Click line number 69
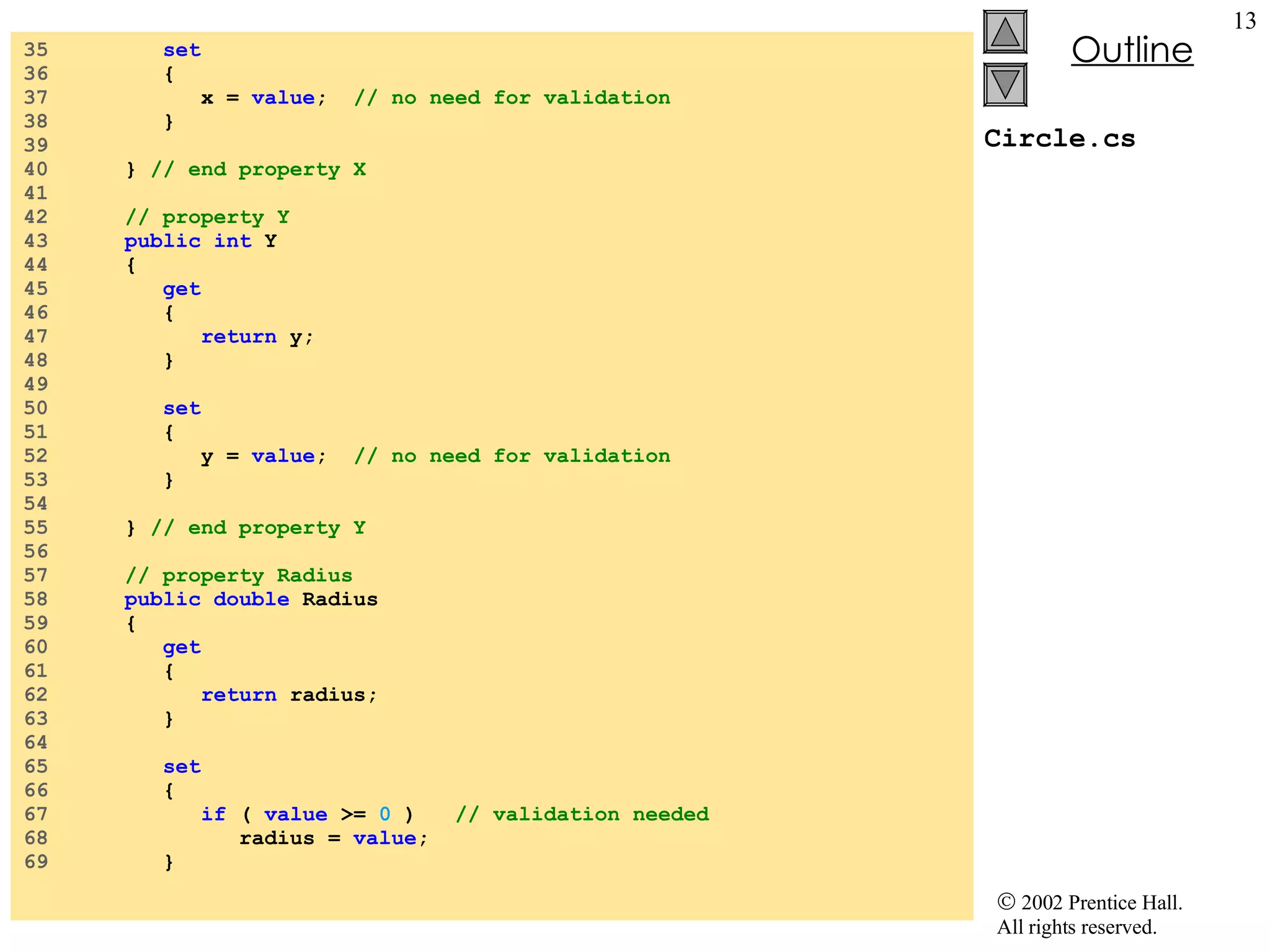 36,862
